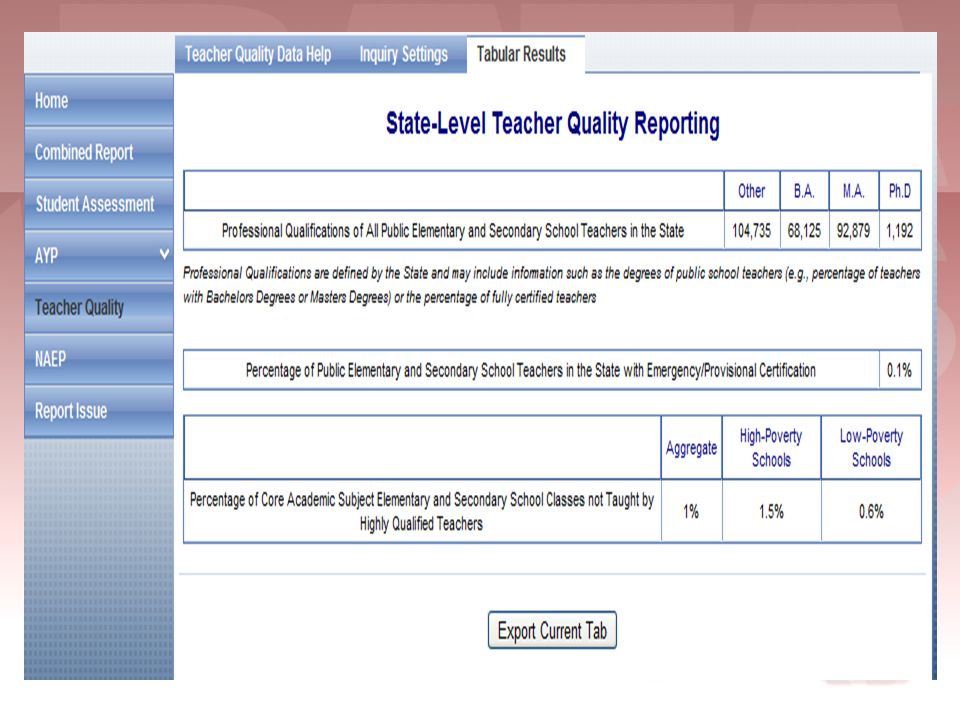Select the 92,879 cell value
Viewport: 960px width, 720px height.
coord(853,231)
